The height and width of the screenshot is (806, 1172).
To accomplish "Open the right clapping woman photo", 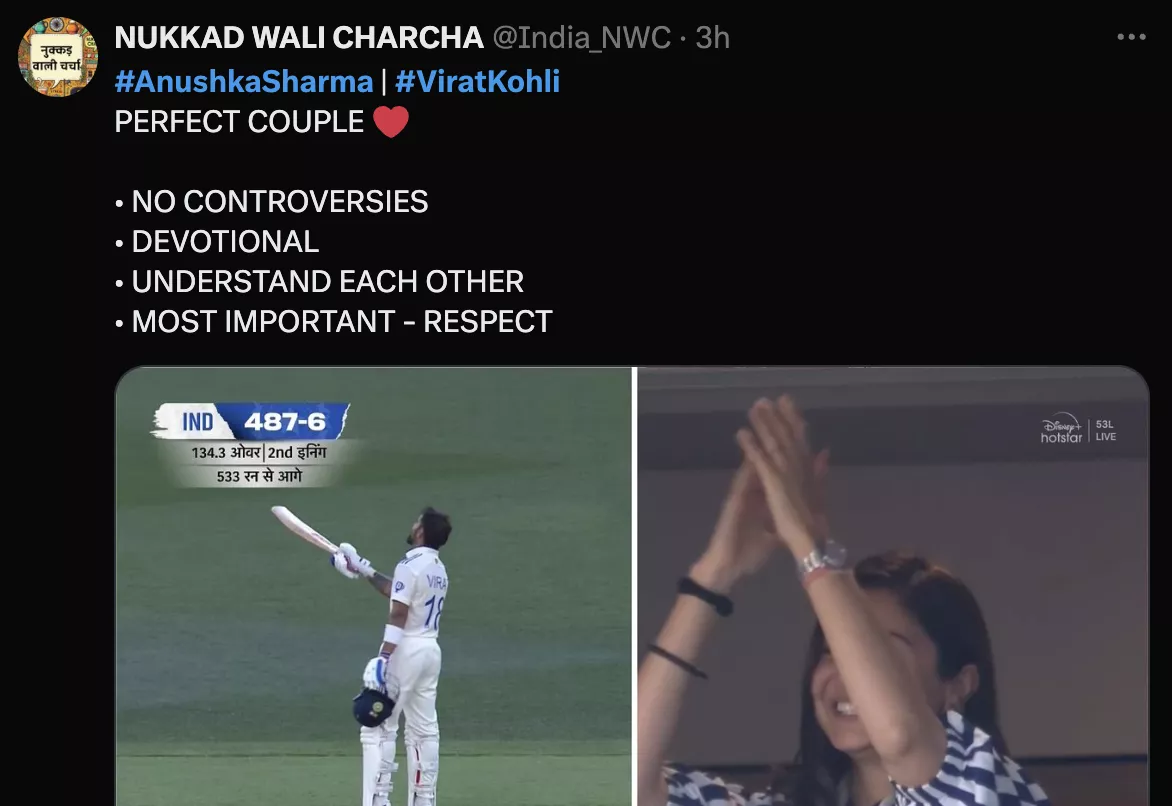I will point(892,586).
